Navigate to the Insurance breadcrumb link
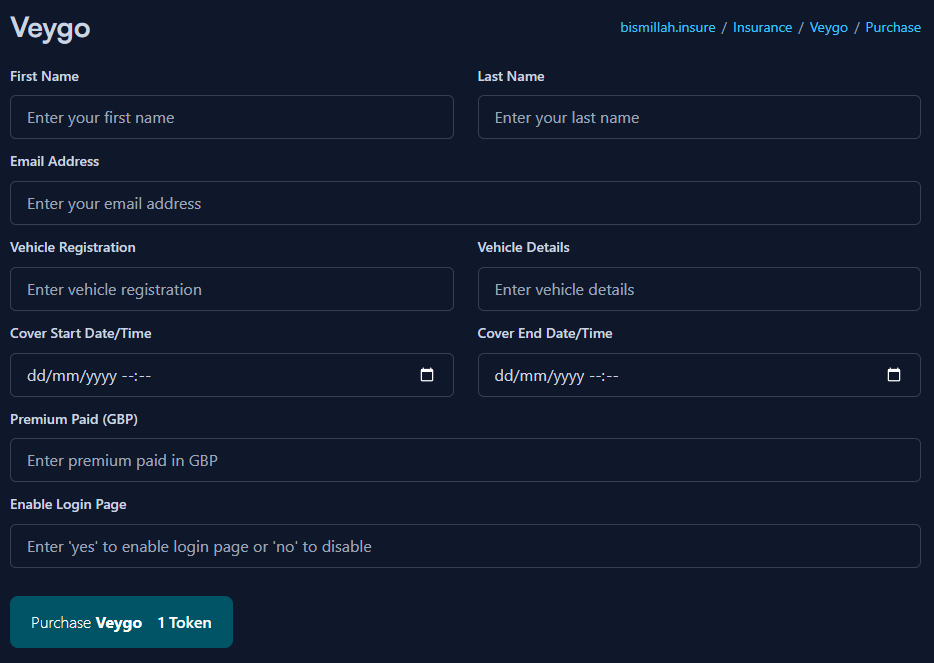The width and height of the screenshot is (934, 663). coord(762,27)
